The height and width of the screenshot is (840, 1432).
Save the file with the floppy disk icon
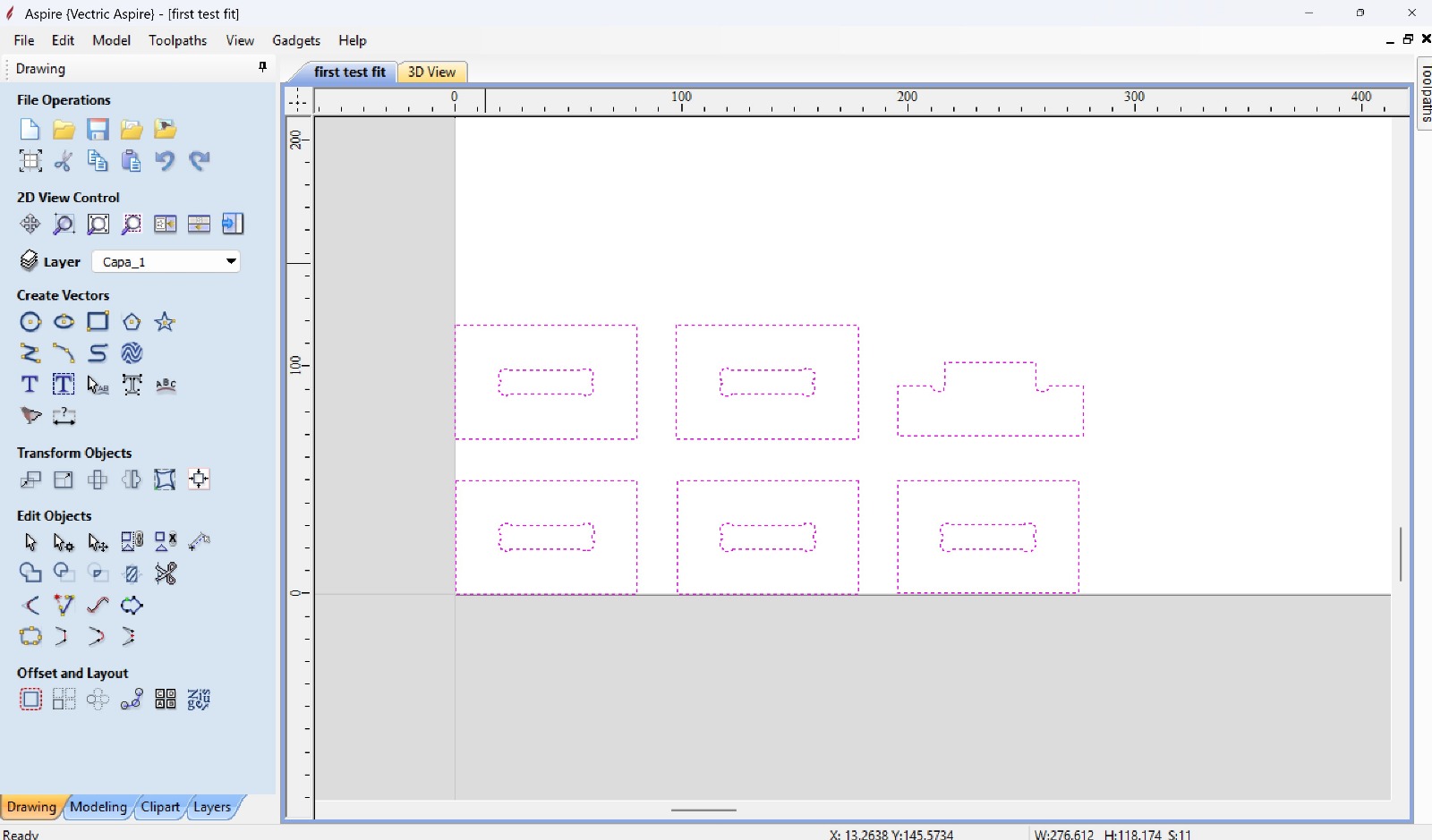[x=98, y=130]
